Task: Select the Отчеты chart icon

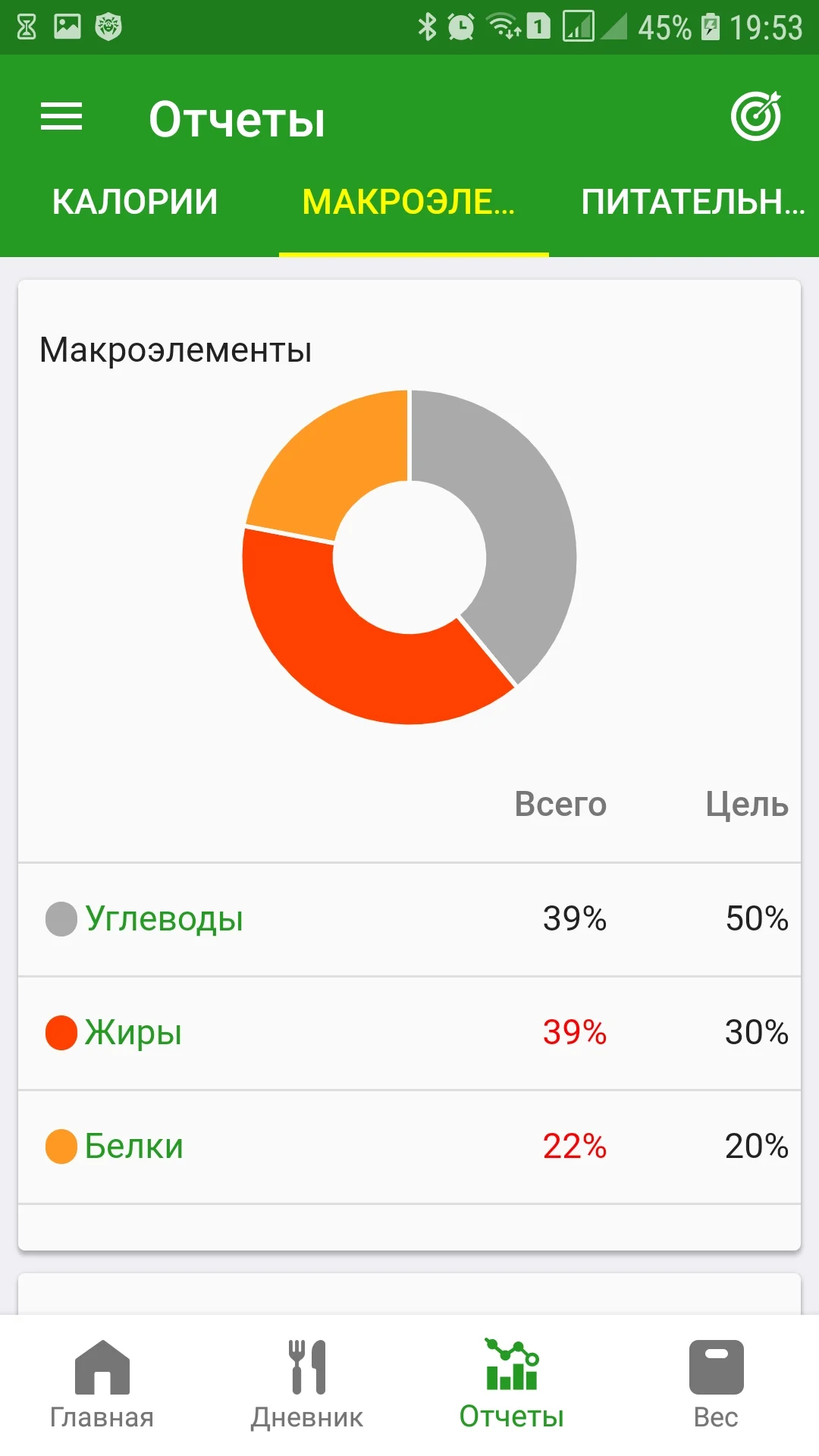Action: click(512, 1365)
